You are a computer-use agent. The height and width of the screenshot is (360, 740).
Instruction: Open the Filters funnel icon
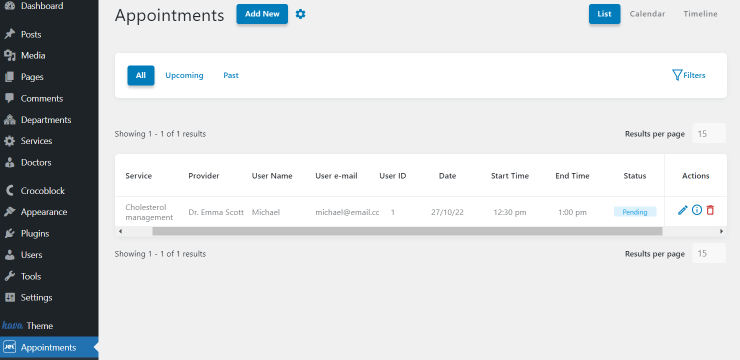click(x=677, y=75)
